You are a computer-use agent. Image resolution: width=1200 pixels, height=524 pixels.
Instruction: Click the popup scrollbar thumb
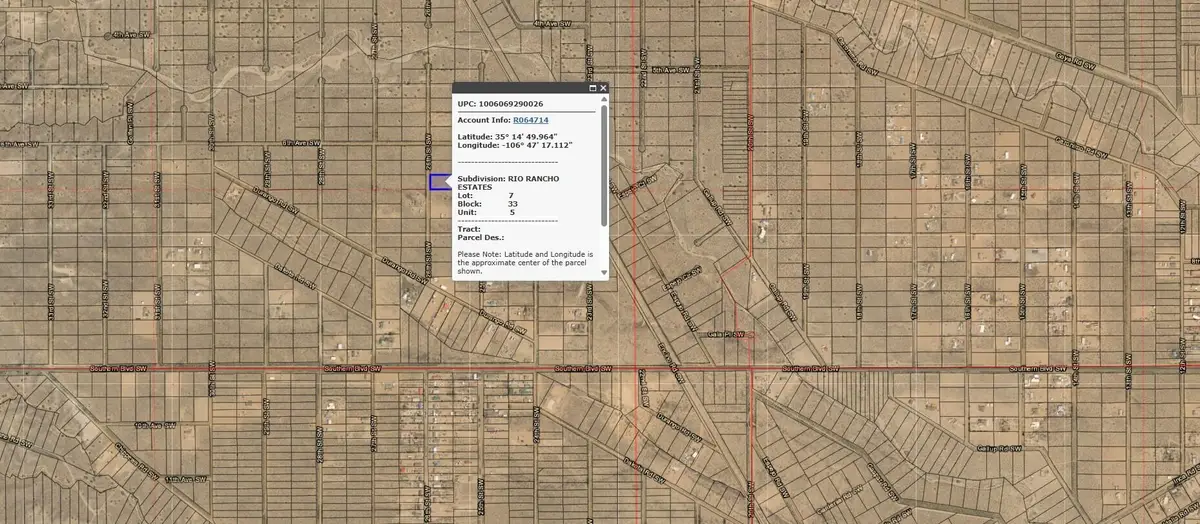tap(604, 166)
